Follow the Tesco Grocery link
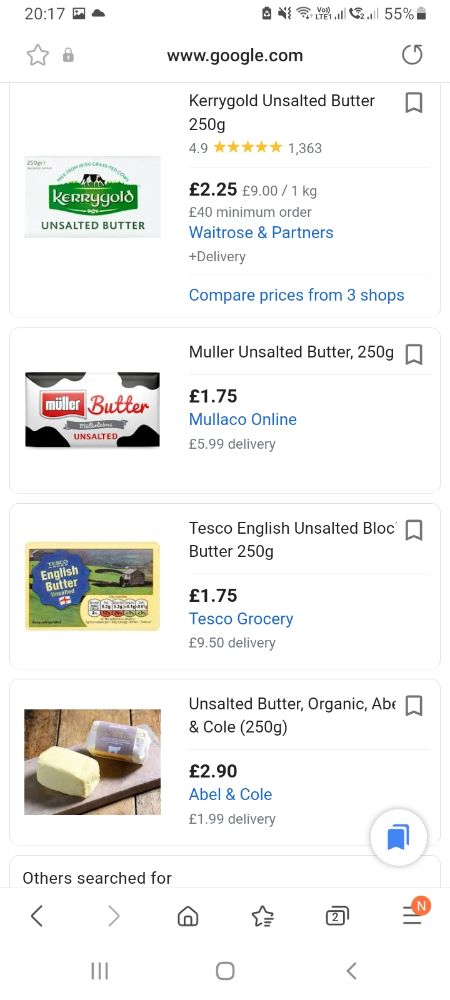Image resolution: width=450 pixels, height=1000 pixels. click(241, 619)
